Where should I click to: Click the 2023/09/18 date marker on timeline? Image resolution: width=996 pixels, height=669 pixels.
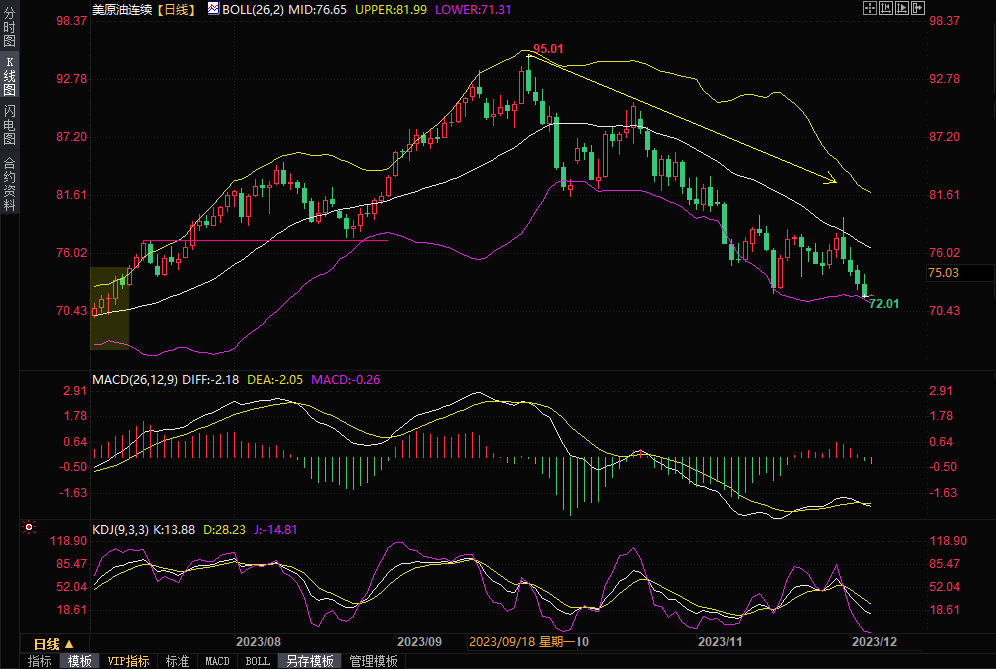coord(502,641)
